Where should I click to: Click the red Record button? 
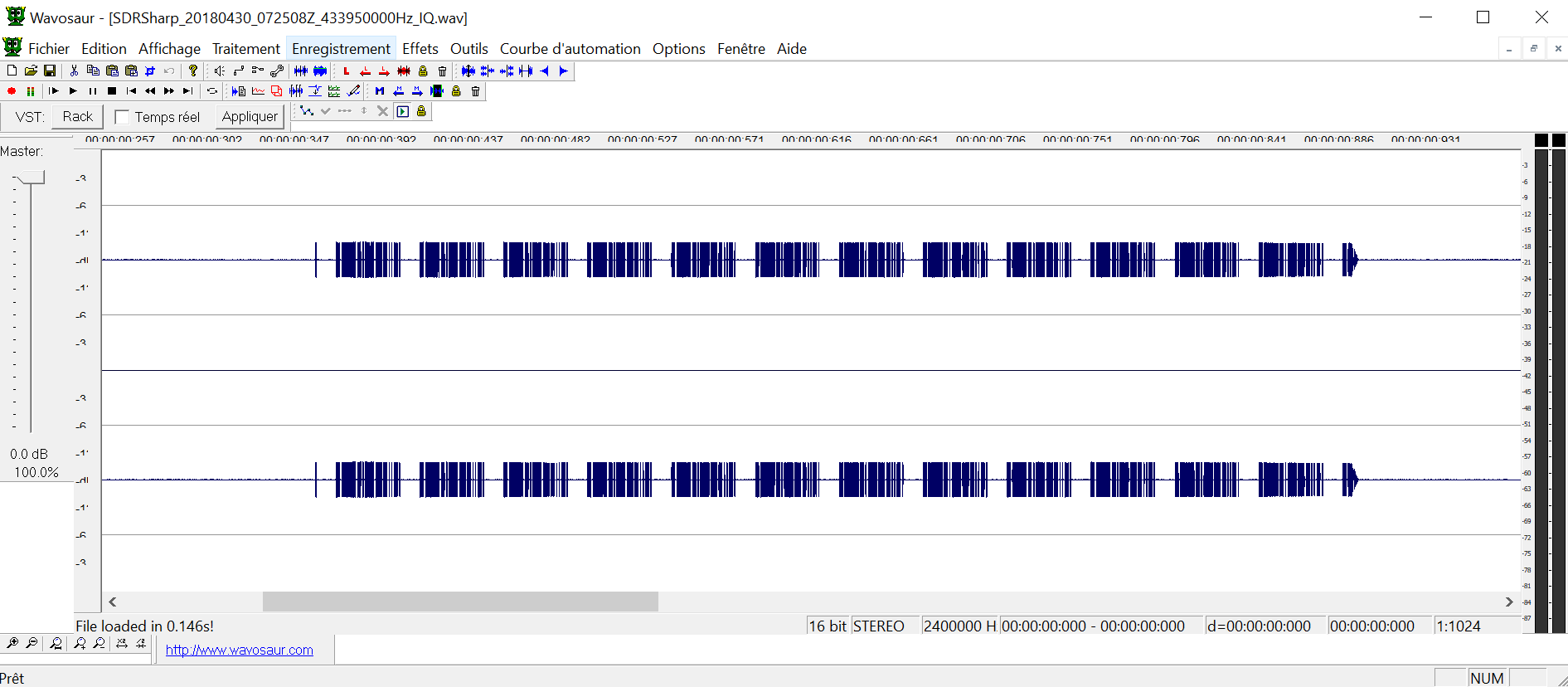point(12,91)
